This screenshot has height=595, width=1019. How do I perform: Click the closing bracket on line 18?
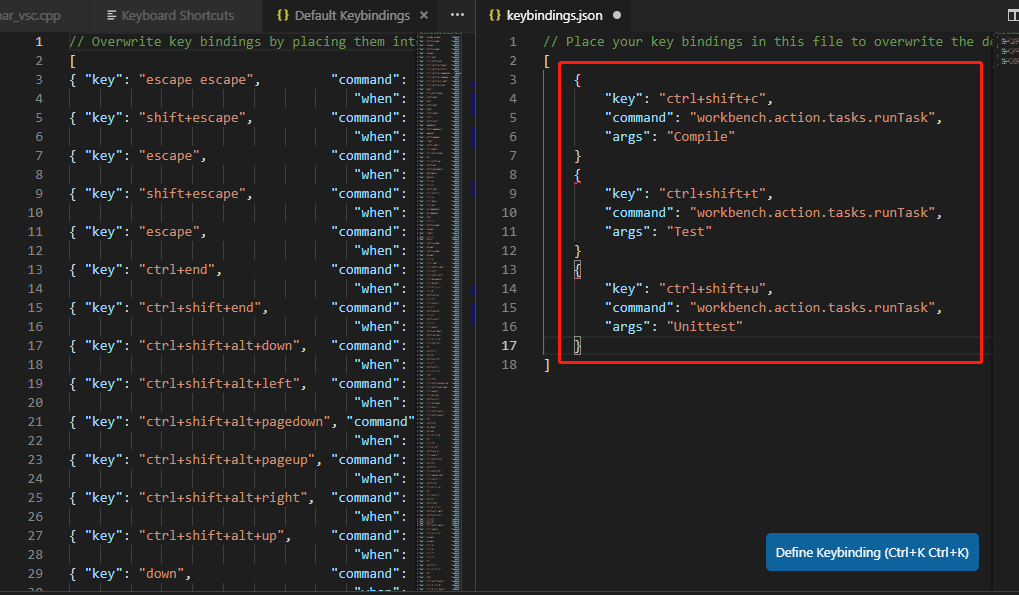pyautogui.click(x=547, y=365)
